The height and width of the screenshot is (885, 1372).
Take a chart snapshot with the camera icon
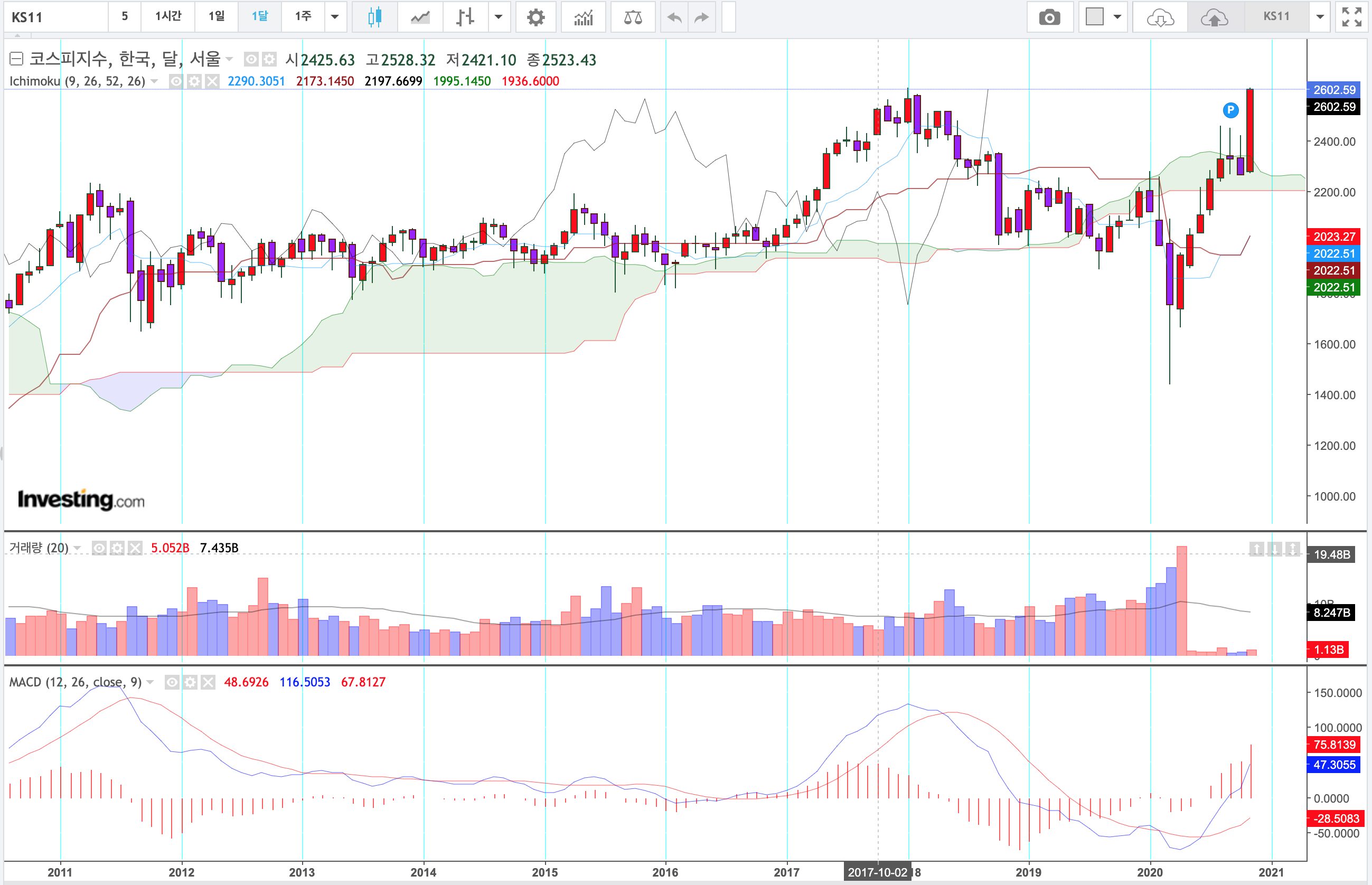coord(1049,17)
